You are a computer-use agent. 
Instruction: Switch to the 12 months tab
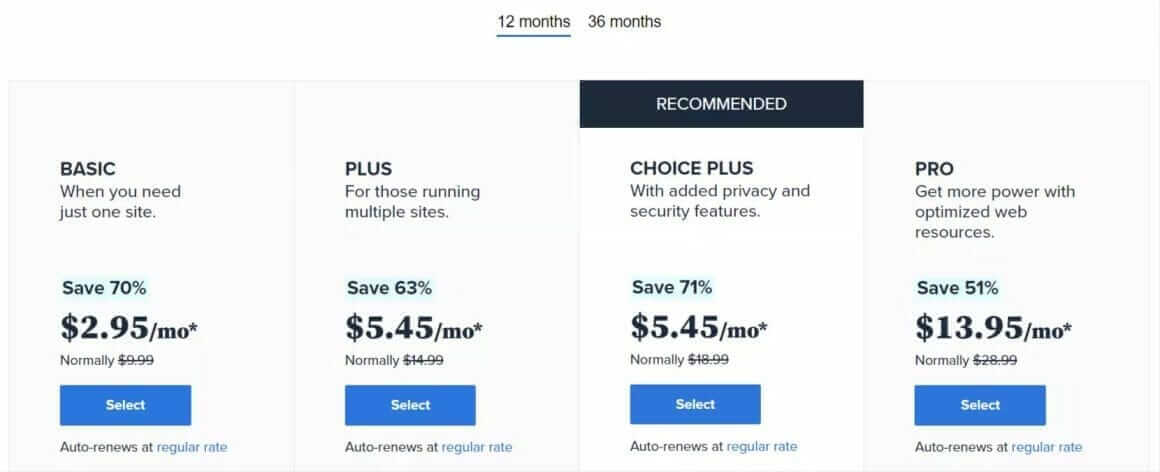click(534, 22)
